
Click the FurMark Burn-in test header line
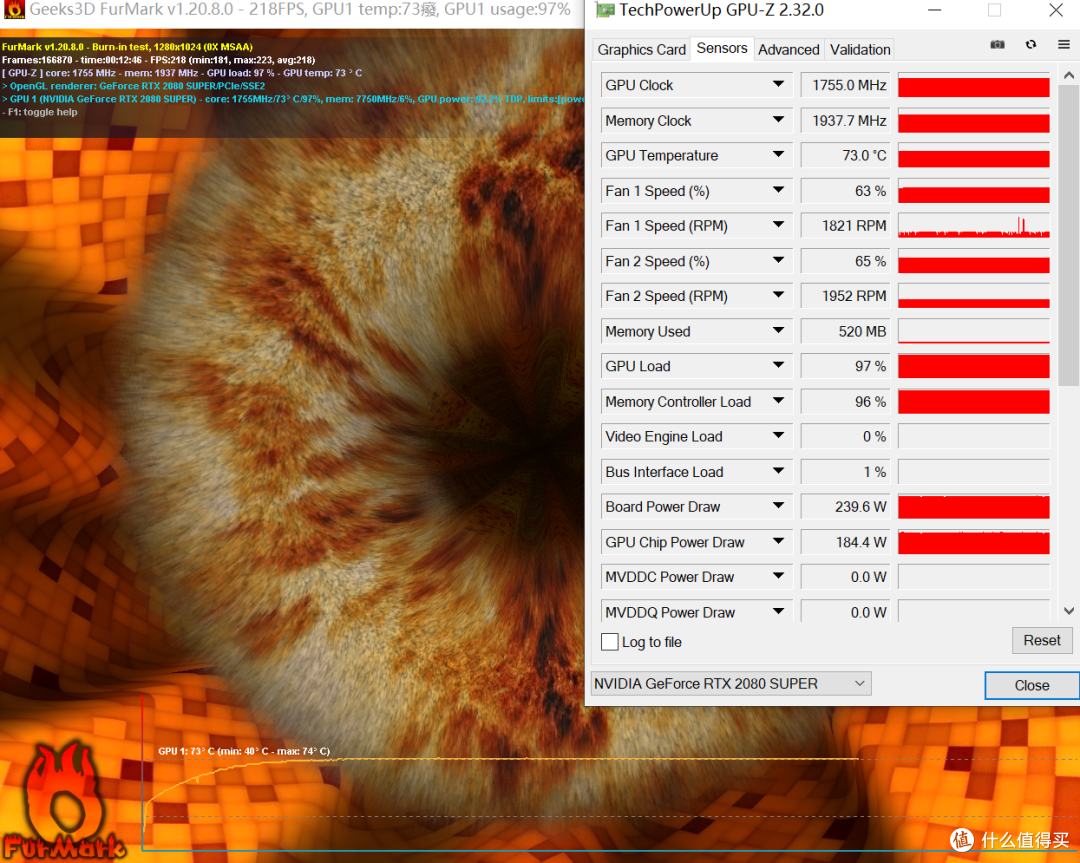coord(127,47)
